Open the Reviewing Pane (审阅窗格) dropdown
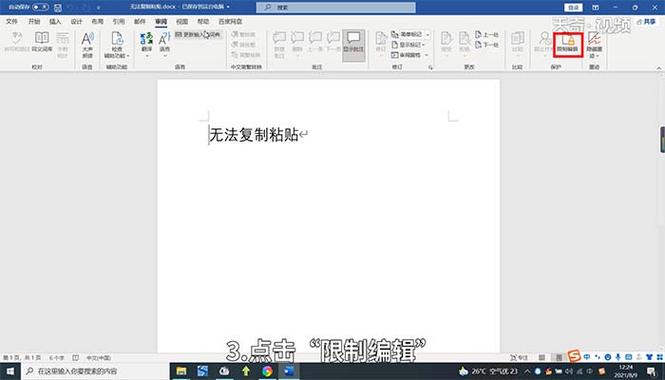The image size is (665, 380). coord(410,55)
